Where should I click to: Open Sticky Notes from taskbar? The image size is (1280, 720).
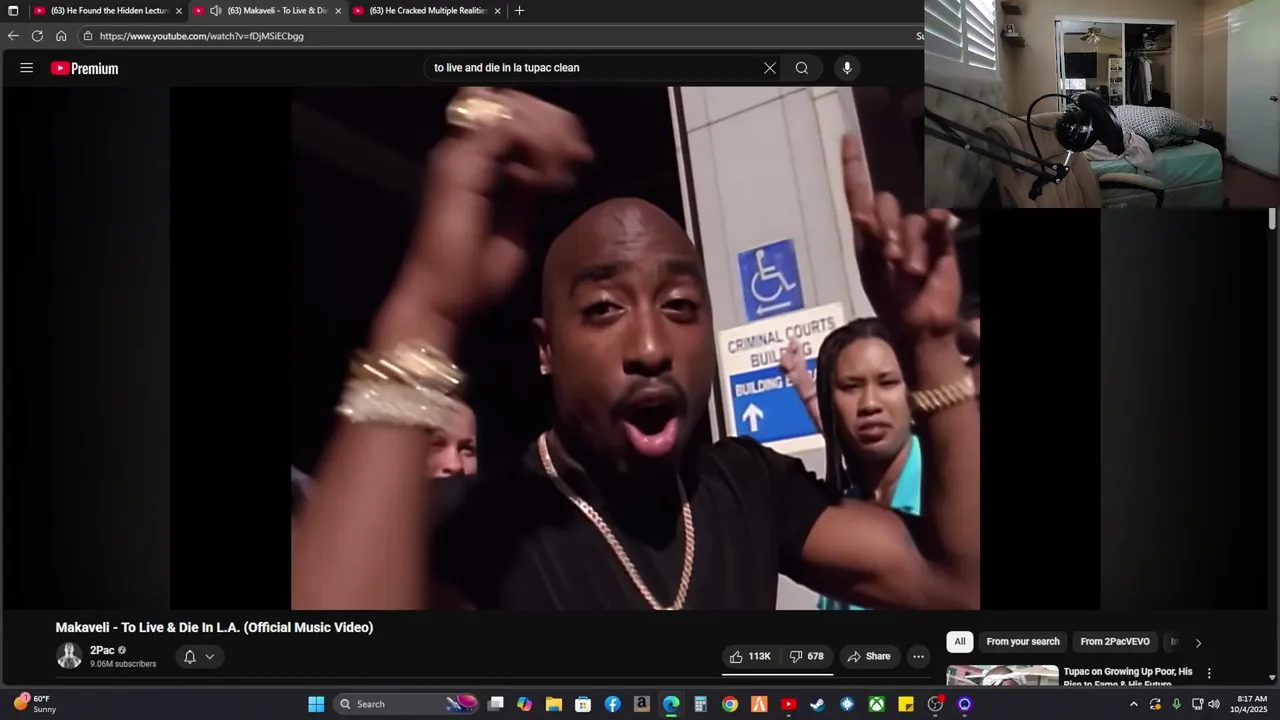(906, 704)
